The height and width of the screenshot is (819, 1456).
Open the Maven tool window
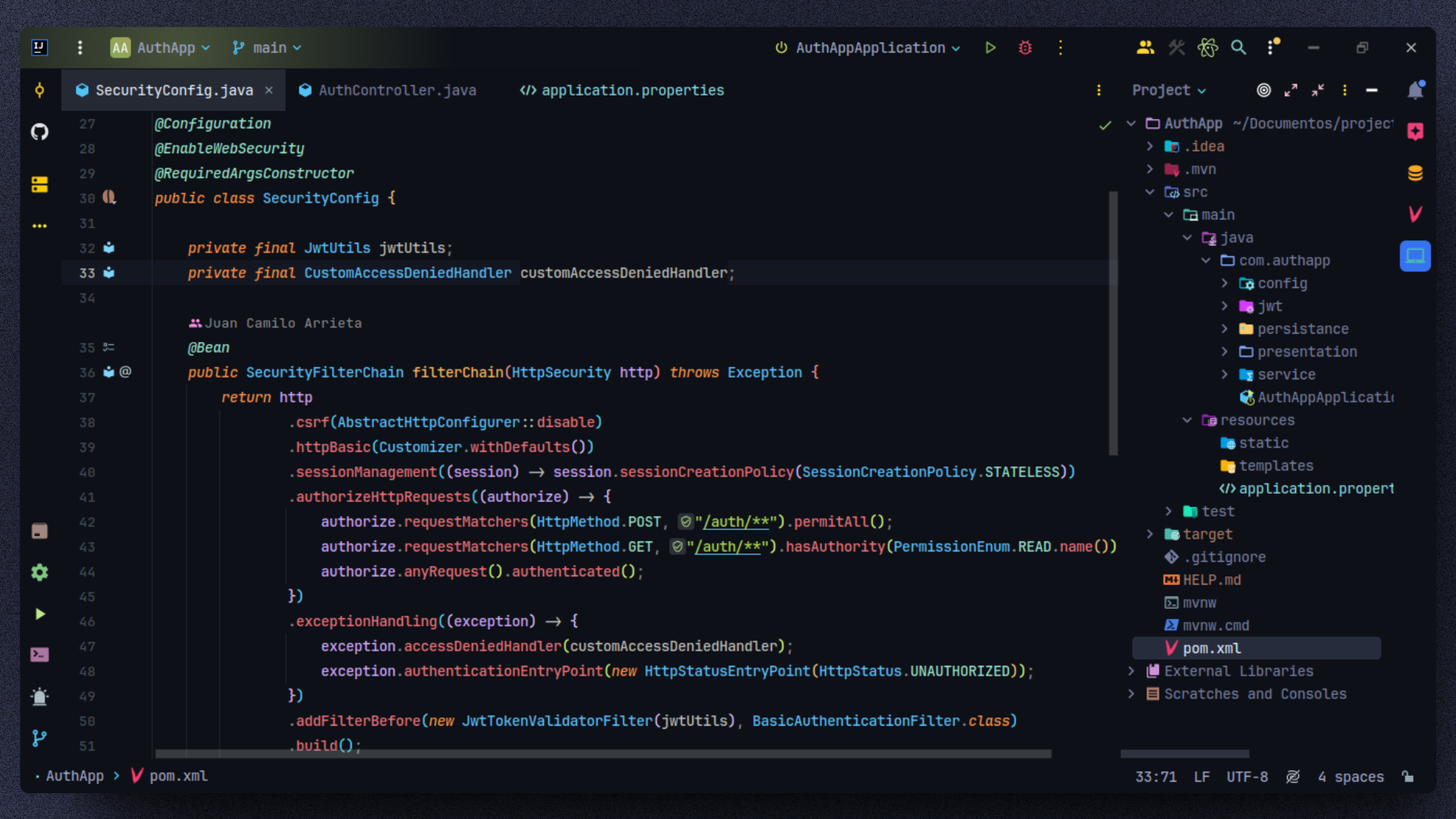point(1415,215)
